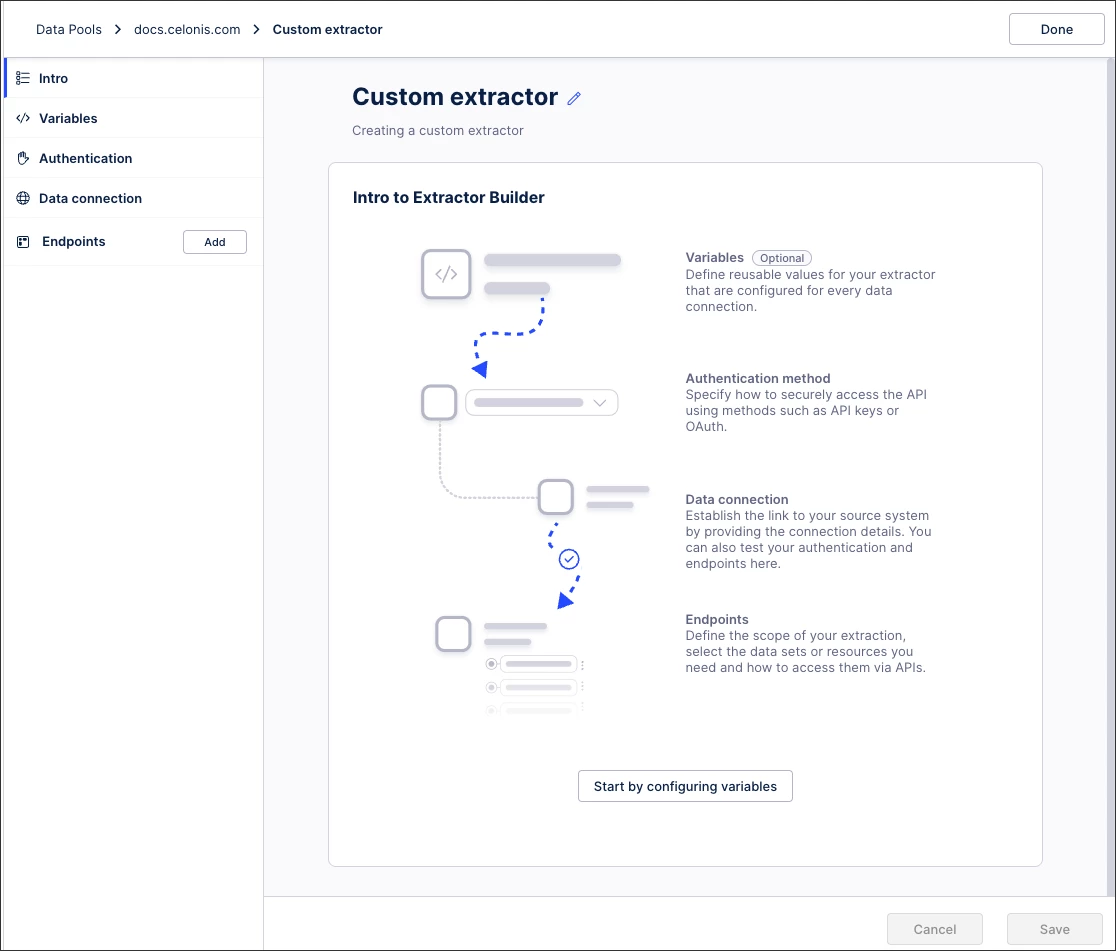
Task: Open docs.celonis.com breadcrumb link
Action: point(187,29)
